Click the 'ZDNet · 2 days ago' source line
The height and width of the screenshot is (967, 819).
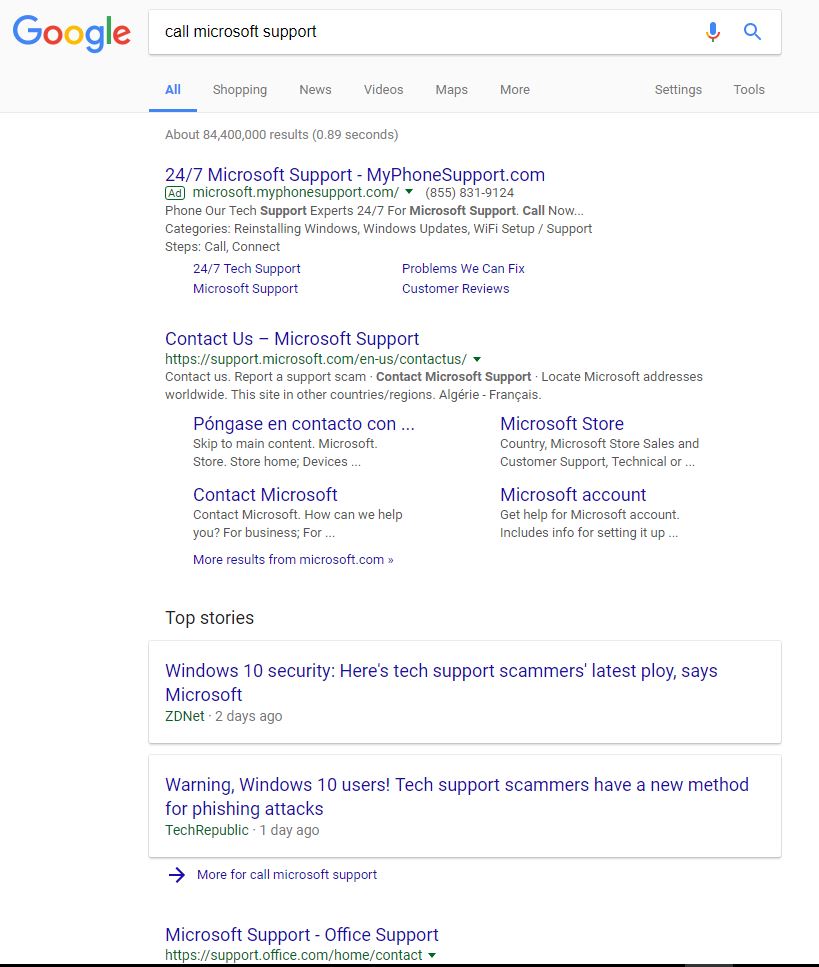click(224, 716)
